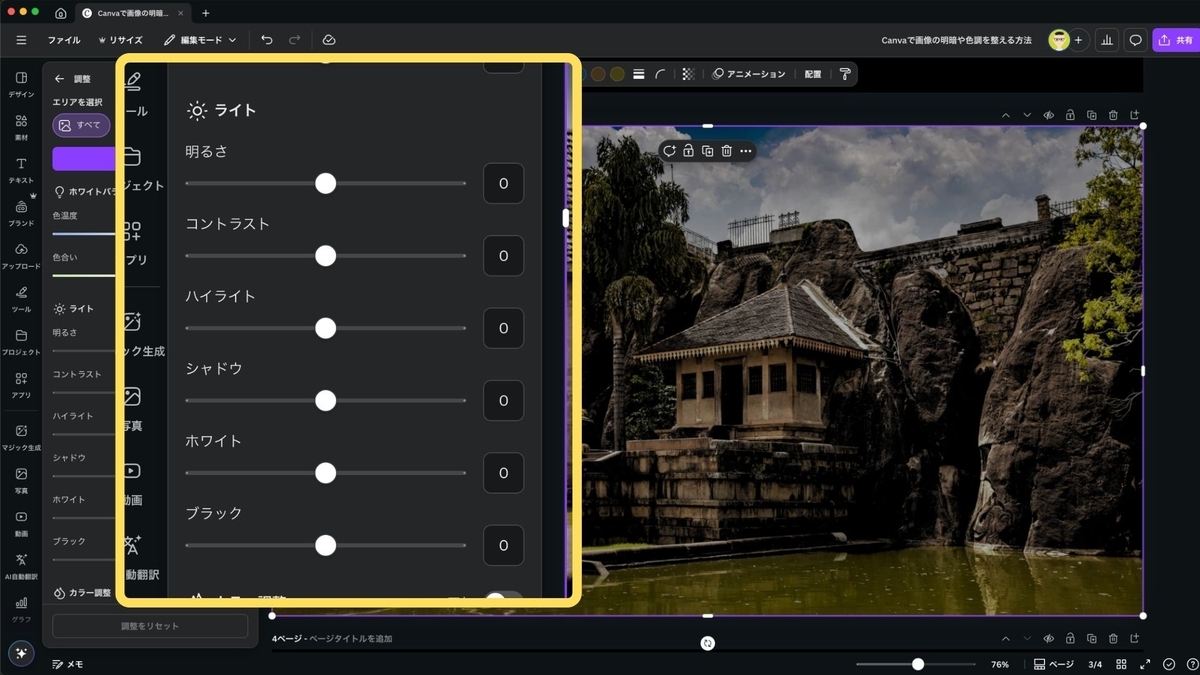
Task: Click the 調整をリセット button
Action: click(x=150, y=626)
